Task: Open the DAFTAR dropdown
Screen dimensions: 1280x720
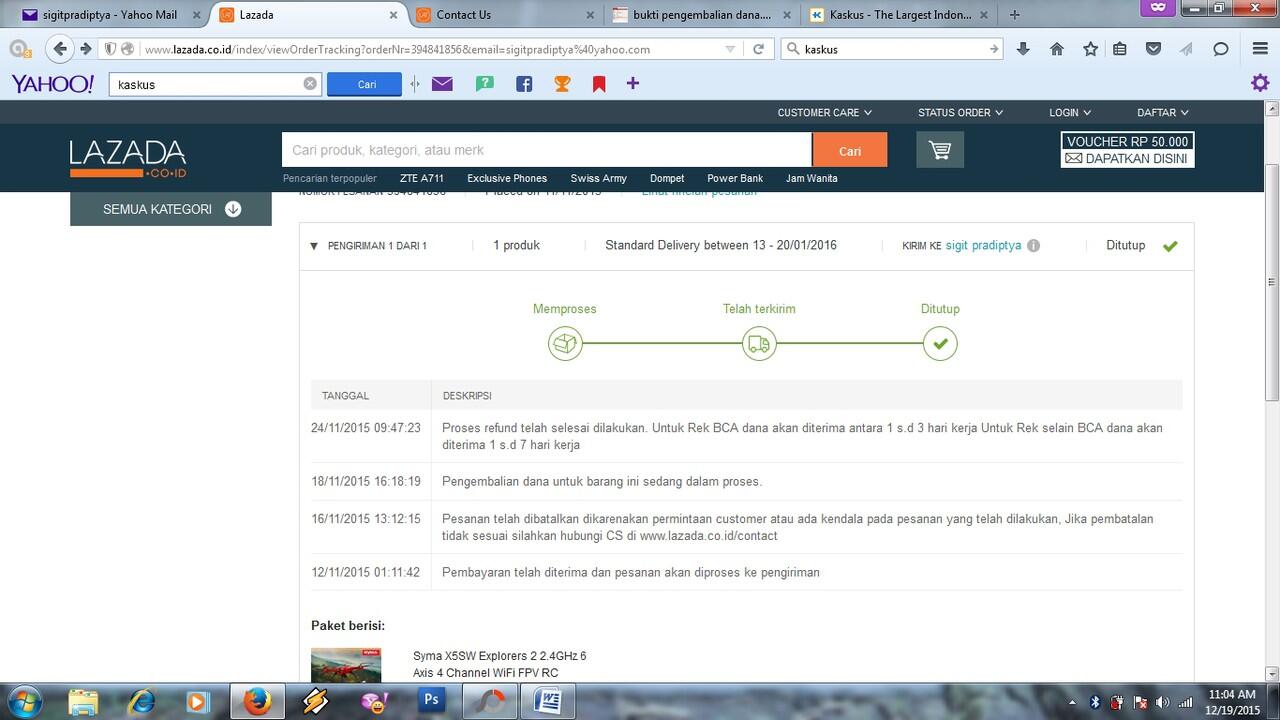Action: pos(1163,113)
